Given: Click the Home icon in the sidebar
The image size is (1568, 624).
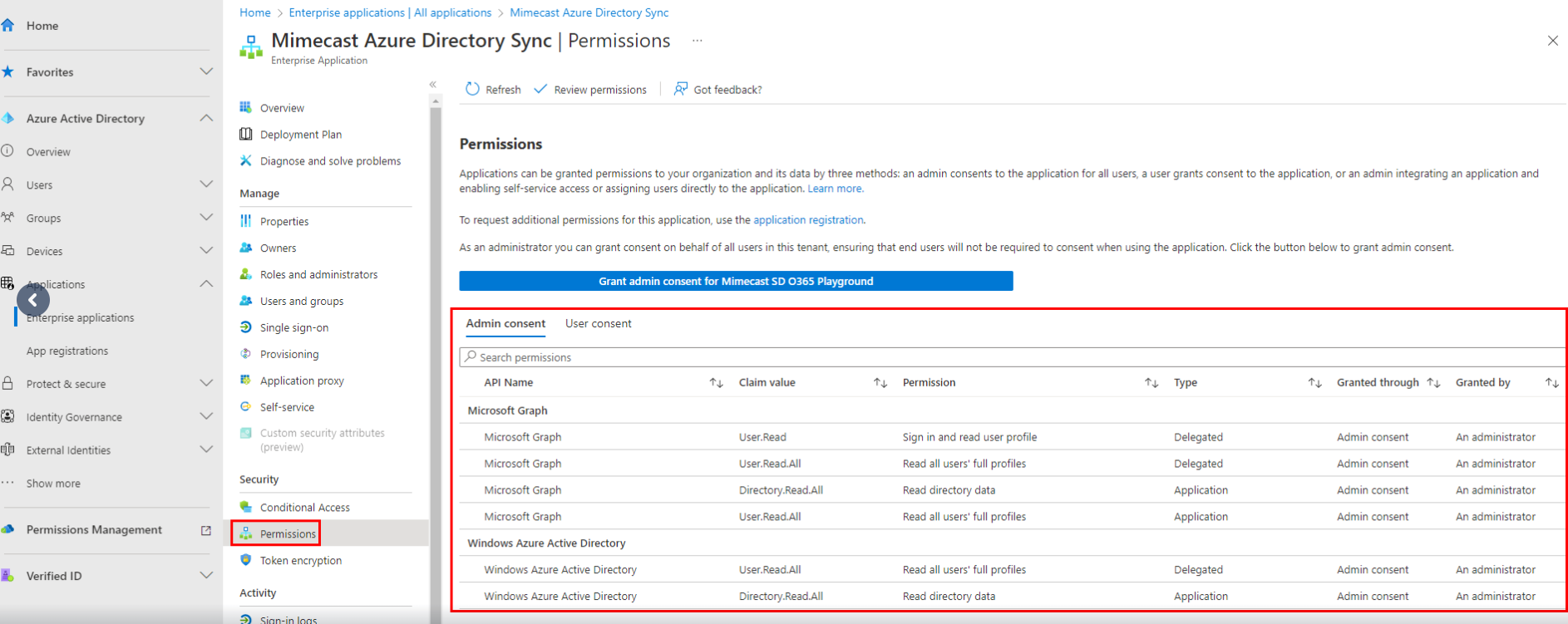Looking at the screenshot, I should coord(8,26).
